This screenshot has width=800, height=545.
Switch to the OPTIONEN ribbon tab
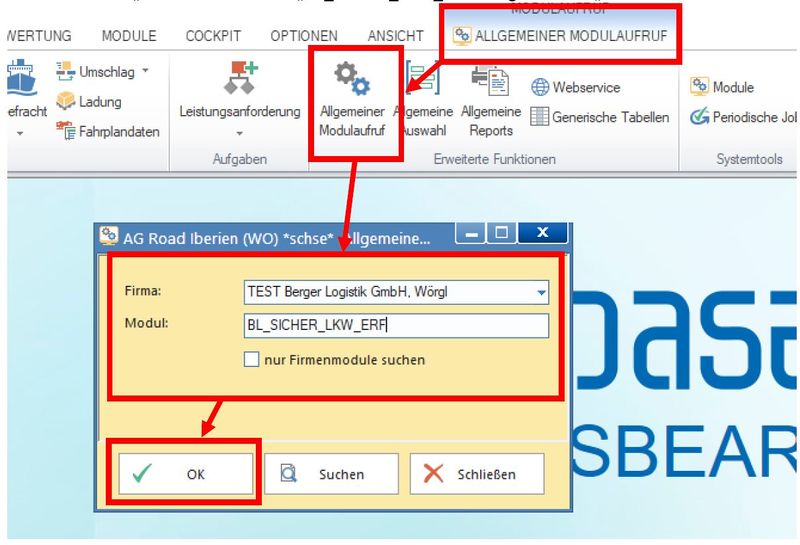tap(304, 36)
